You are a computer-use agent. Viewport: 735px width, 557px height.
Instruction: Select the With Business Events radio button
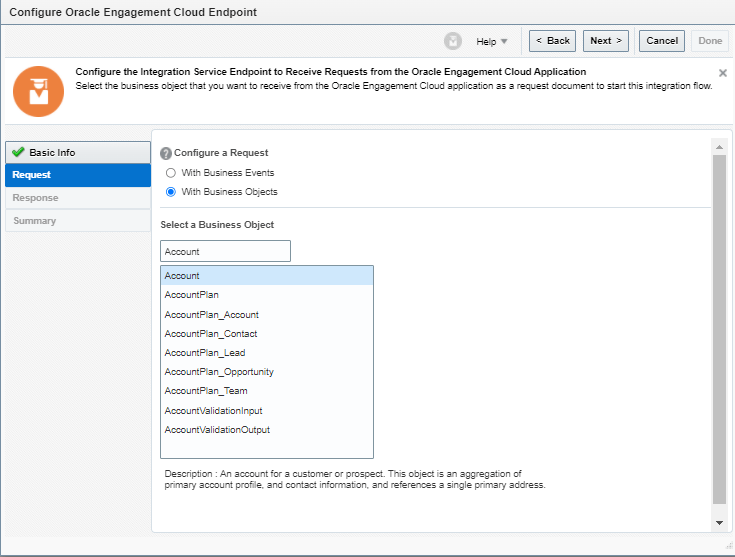[x=171, y=173]
